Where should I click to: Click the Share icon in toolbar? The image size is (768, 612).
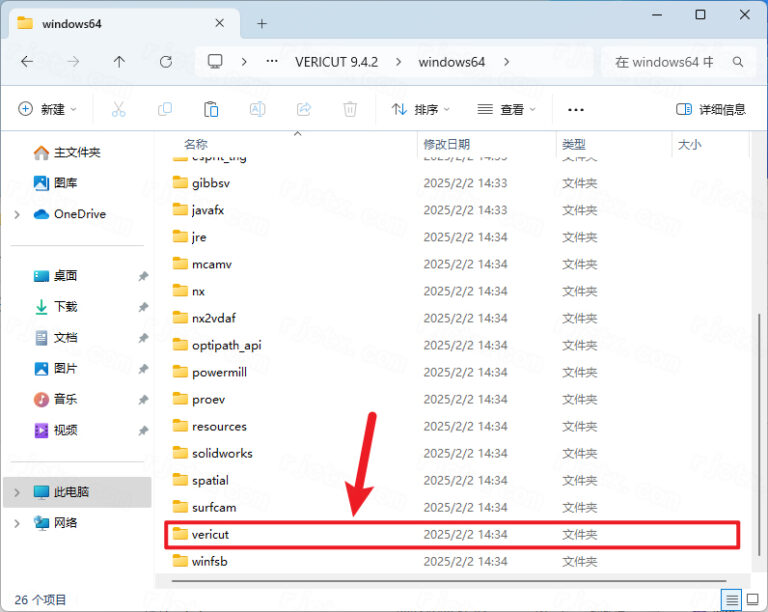click(304, 109)
